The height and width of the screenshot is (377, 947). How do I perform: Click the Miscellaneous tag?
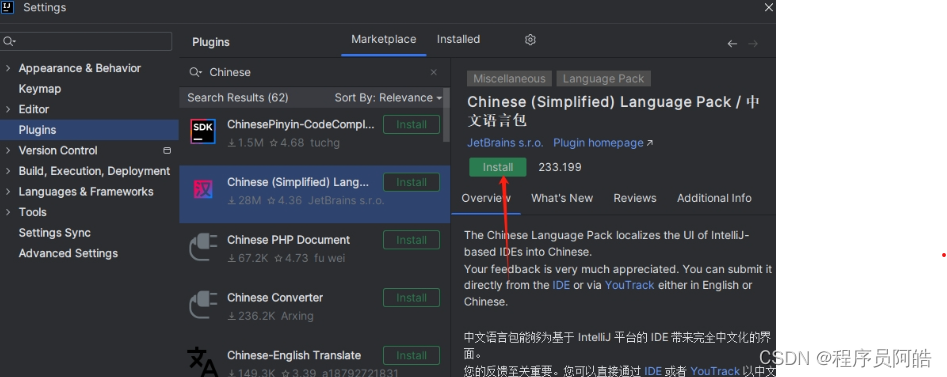(x=509, y=79)
